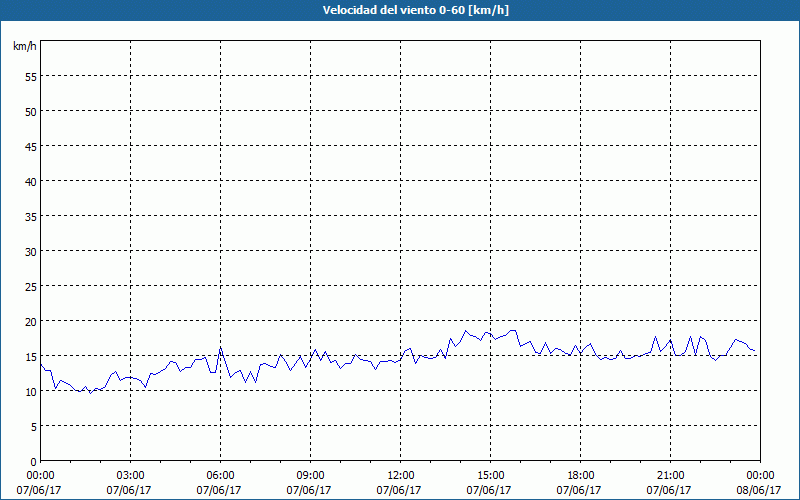800x500 pixels.
Task: Click the "09:00" time label
Action: (x=310, y=476)
